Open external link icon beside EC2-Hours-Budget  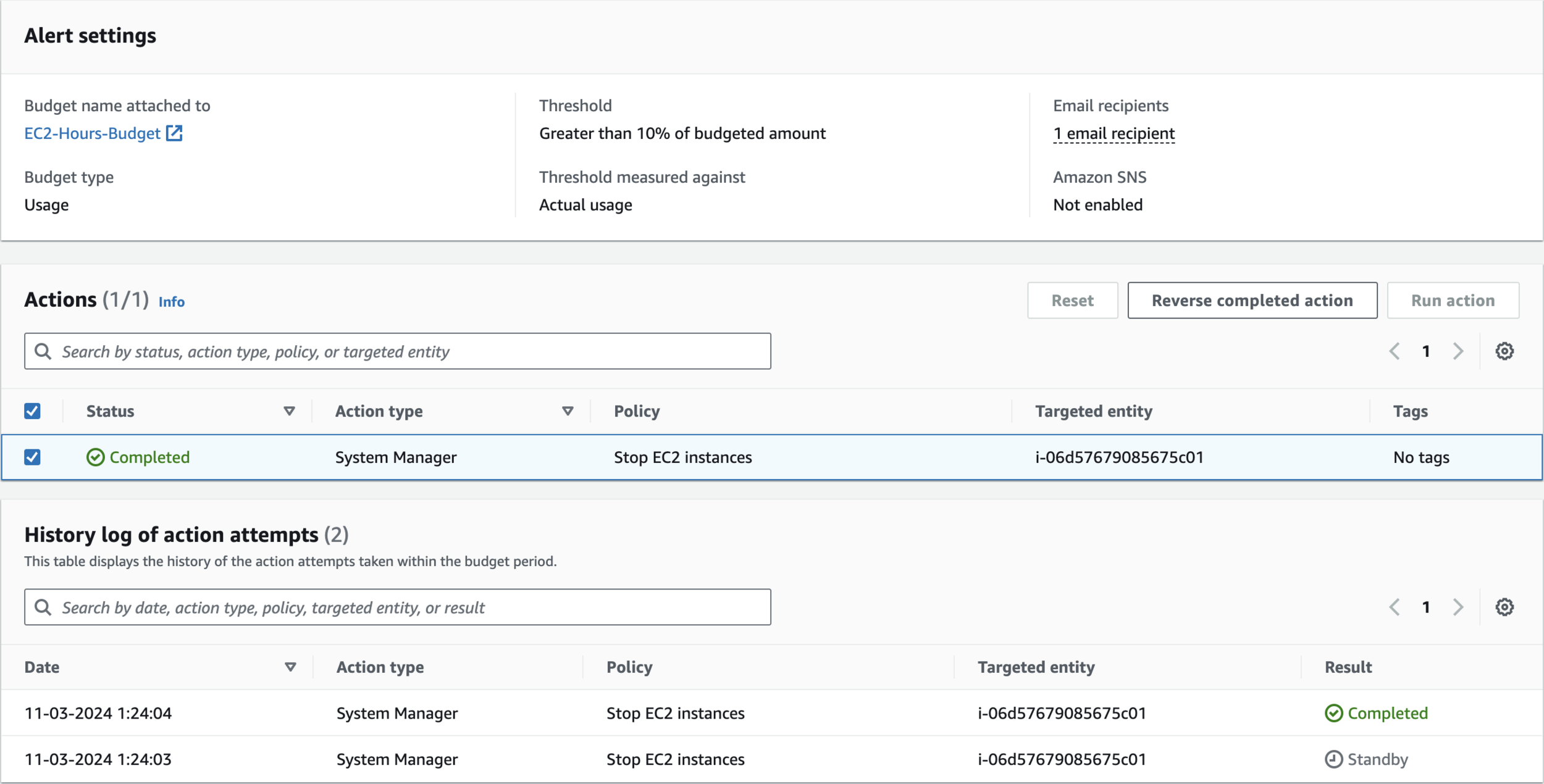coord(174,133)
